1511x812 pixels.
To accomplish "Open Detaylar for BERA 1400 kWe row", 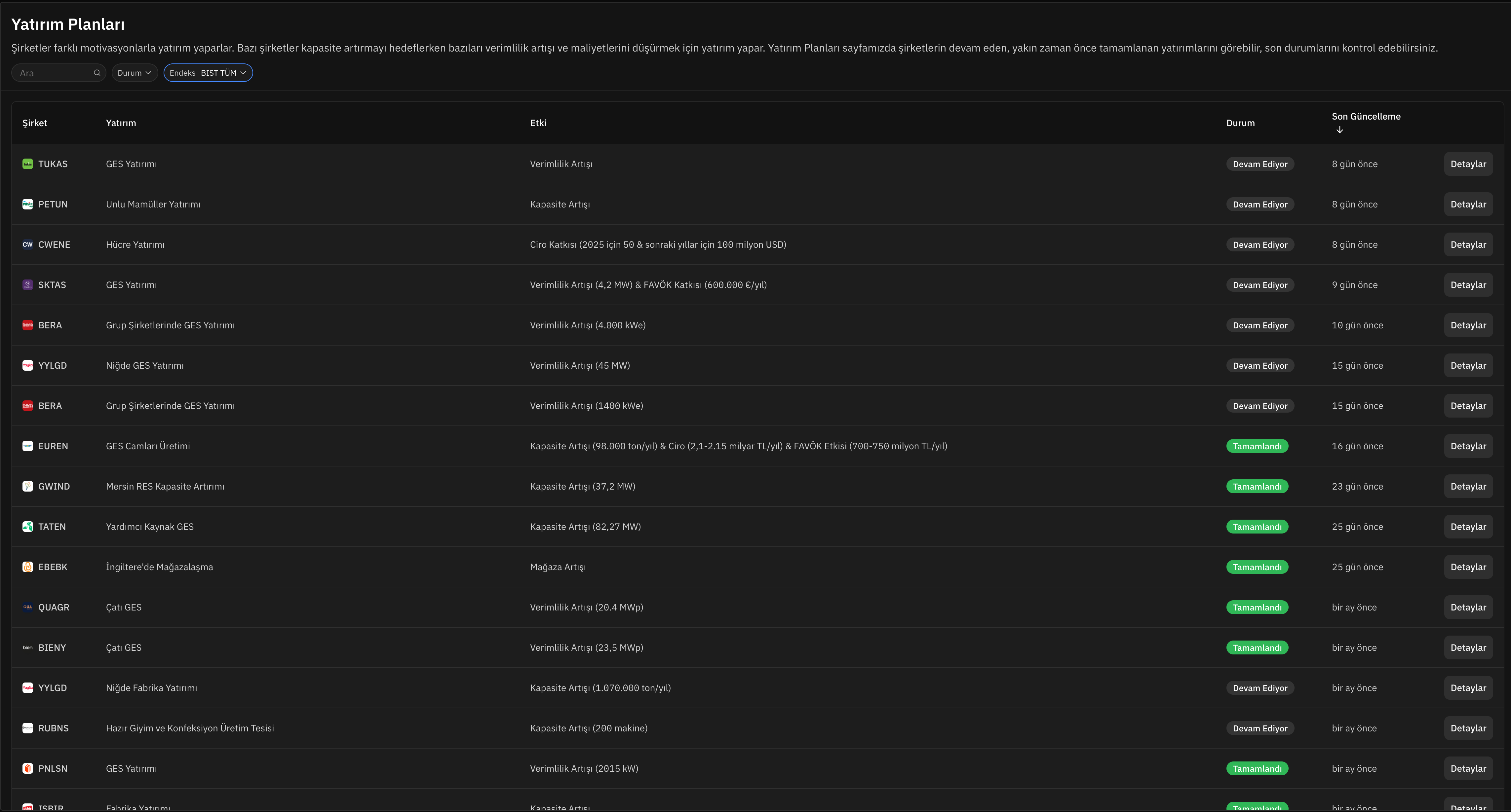I will click(x=1468, y=406).
